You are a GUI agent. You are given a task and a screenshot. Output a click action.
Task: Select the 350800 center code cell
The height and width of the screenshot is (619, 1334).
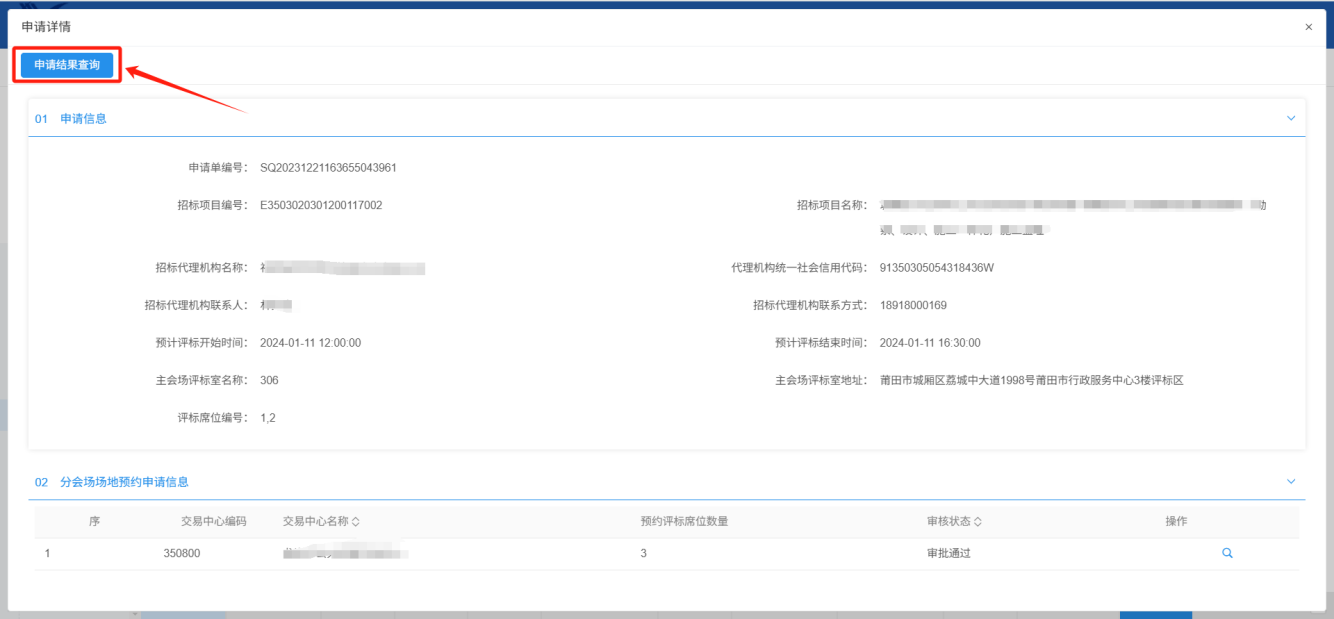(x=182, y=553)
